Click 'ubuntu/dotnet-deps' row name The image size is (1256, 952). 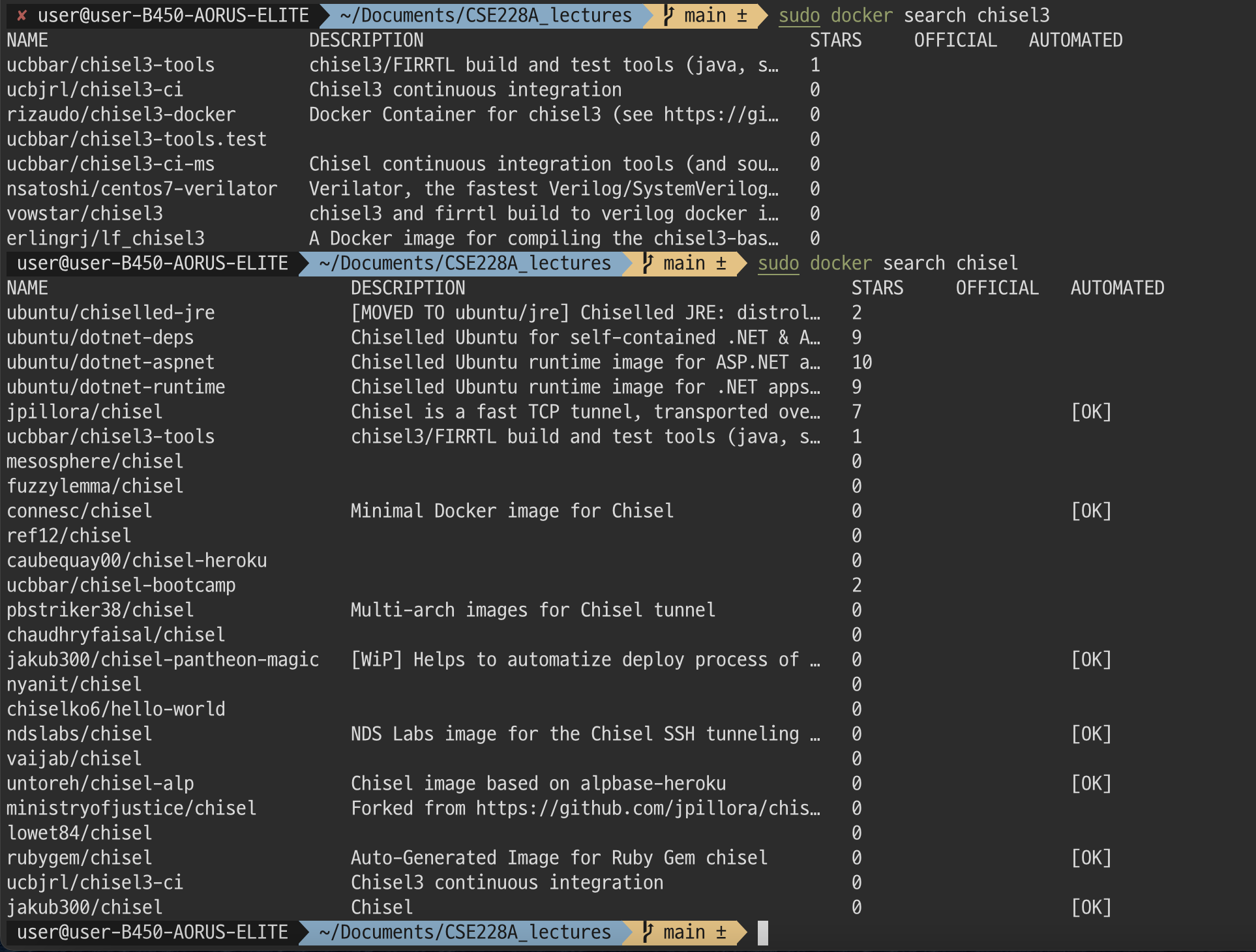pyautogui.click(x=100, y=338)
